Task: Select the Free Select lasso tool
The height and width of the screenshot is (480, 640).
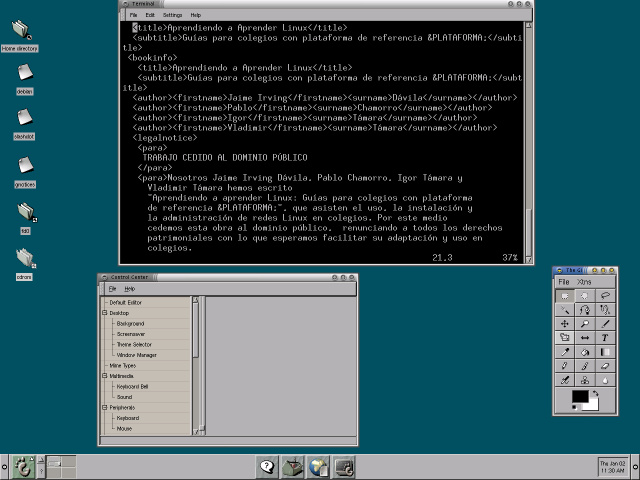Action: pos(605,297)
